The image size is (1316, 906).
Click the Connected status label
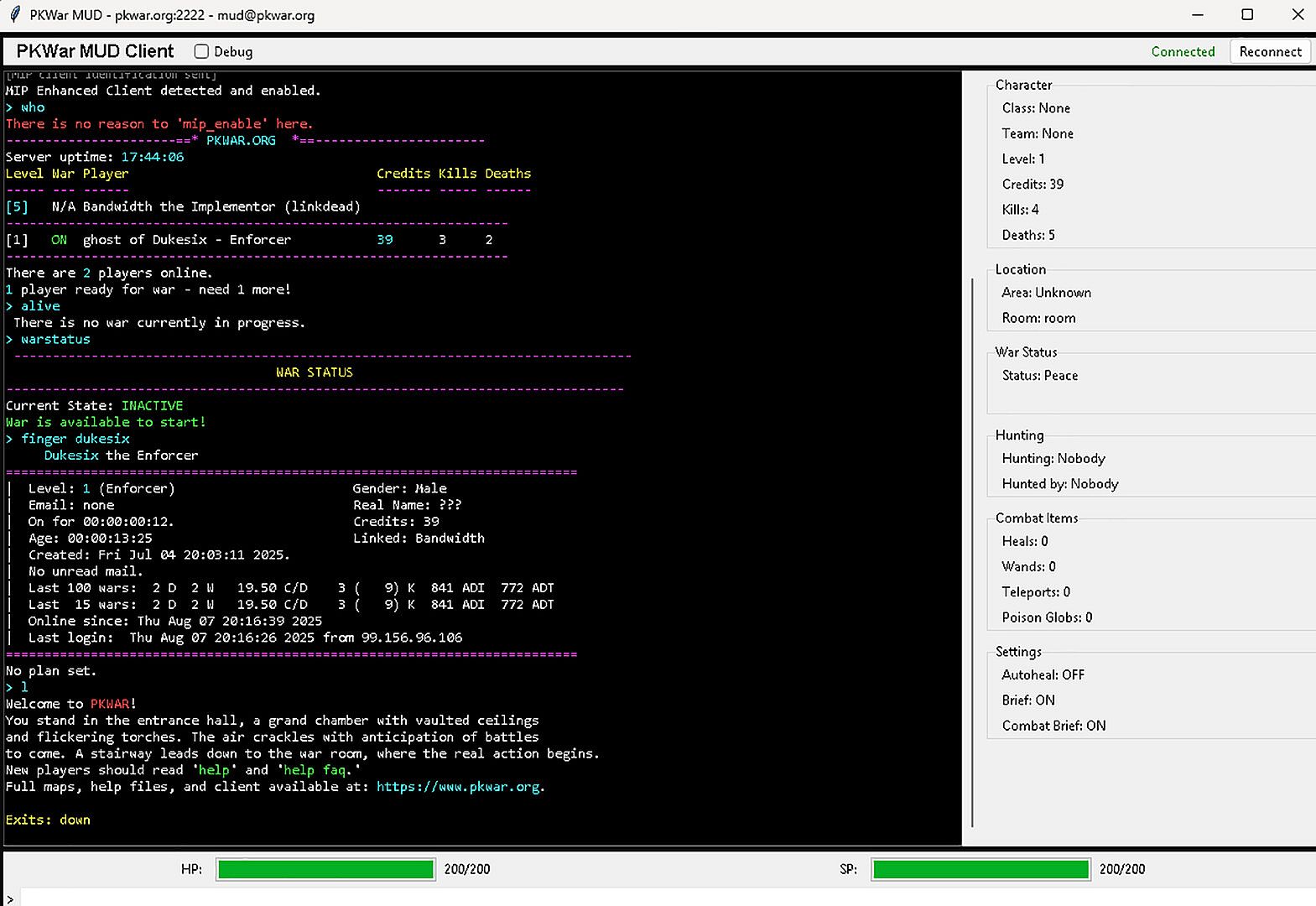[x=1183, y=52]
